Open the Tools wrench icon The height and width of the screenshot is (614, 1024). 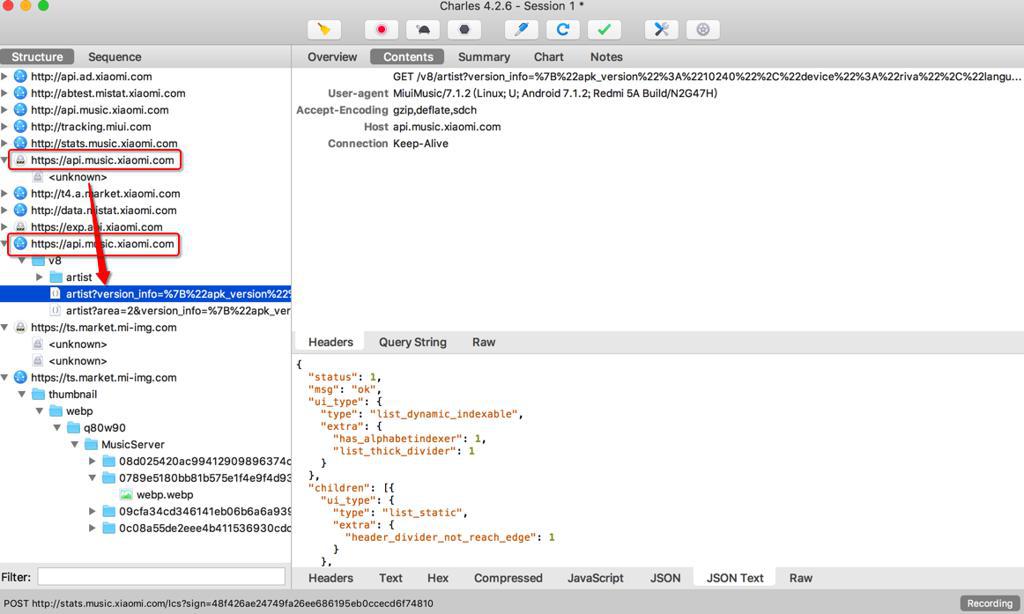tap(661, 29)
